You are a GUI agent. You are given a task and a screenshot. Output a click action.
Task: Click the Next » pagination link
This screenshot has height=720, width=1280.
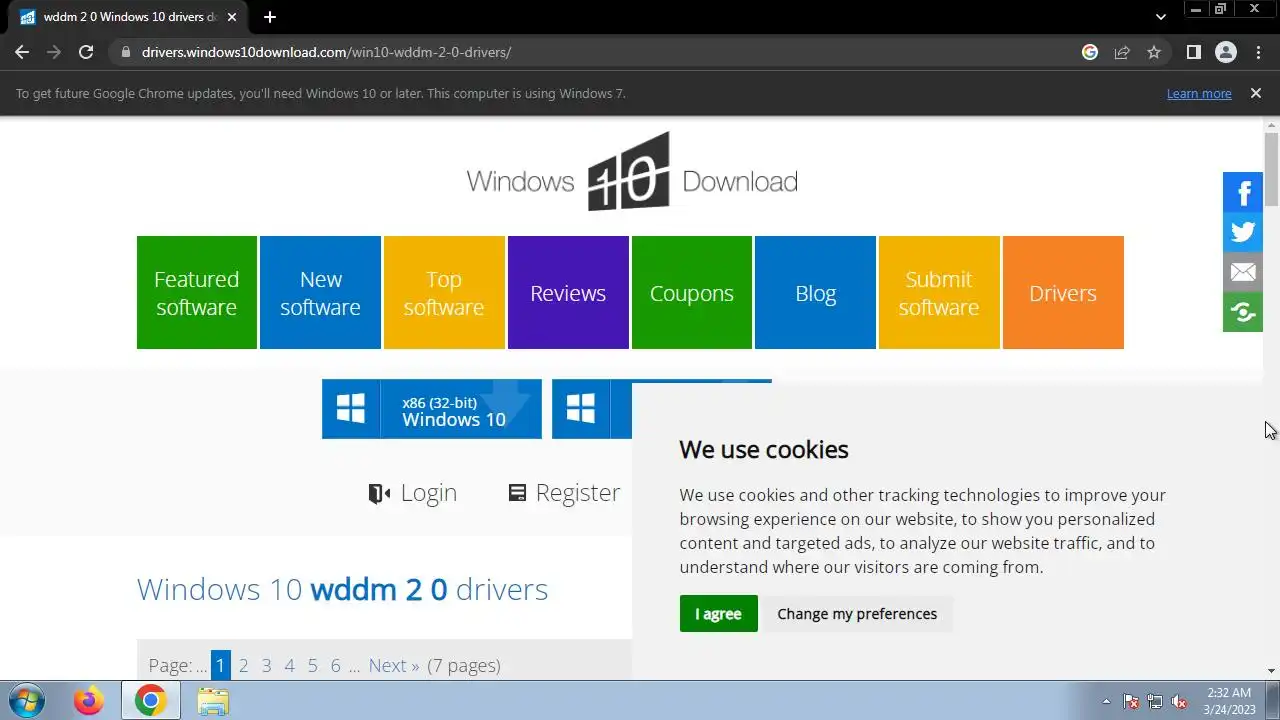point(394,666)
